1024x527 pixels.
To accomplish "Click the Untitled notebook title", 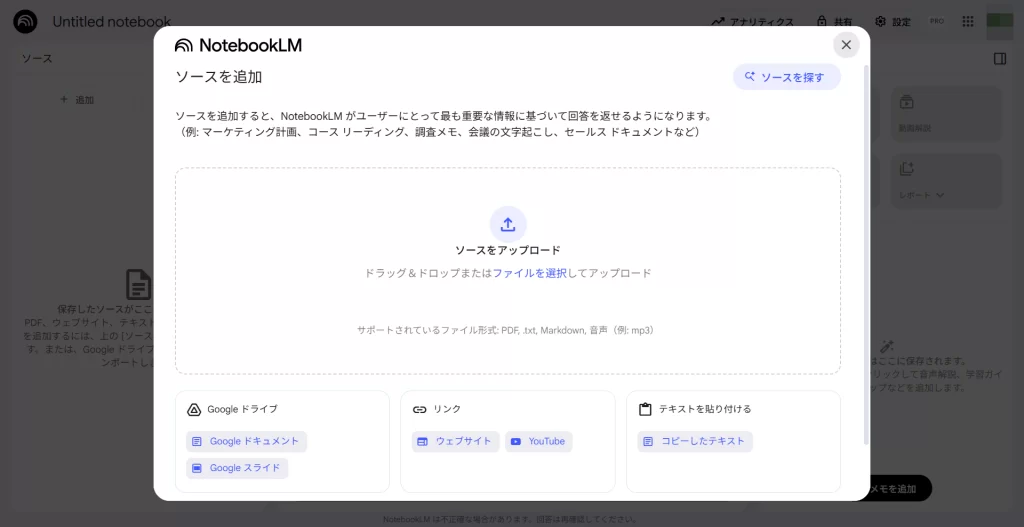I will [112, 22].
